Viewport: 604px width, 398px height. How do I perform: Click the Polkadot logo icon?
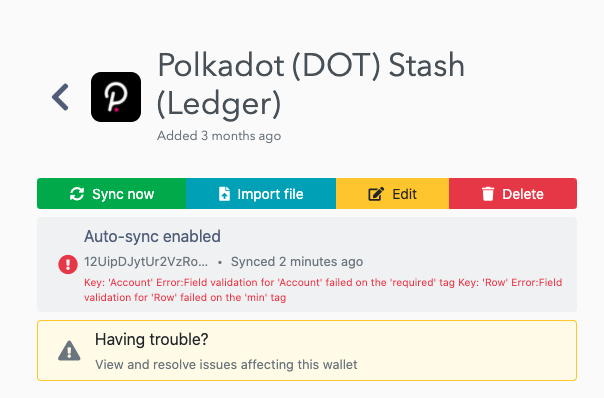click(116, 97)
